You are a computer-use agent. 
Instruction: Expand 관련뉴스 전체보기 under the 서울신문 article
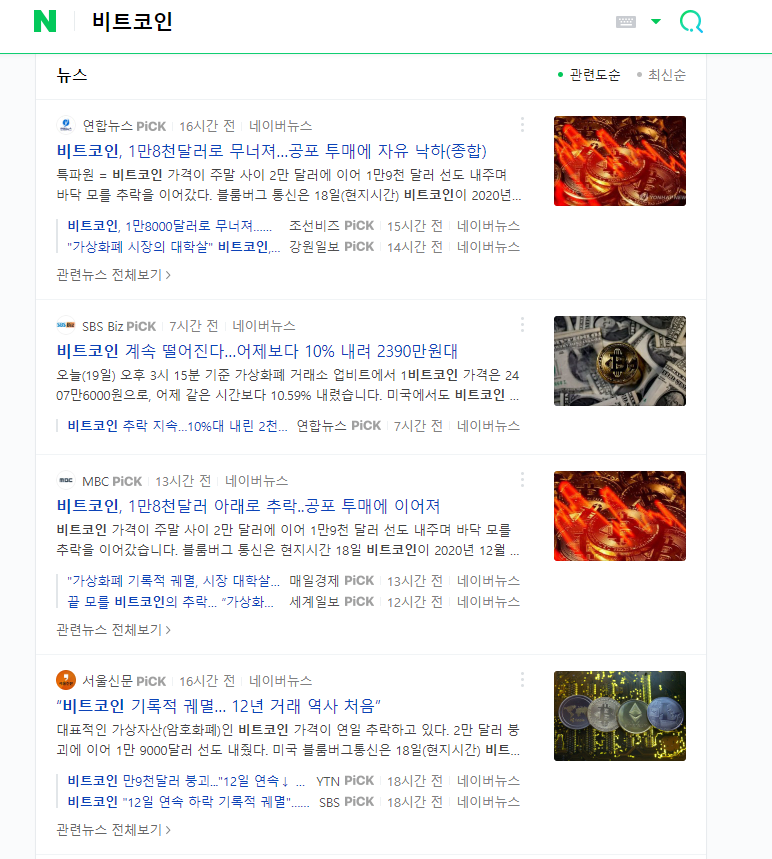coord(113,829)
